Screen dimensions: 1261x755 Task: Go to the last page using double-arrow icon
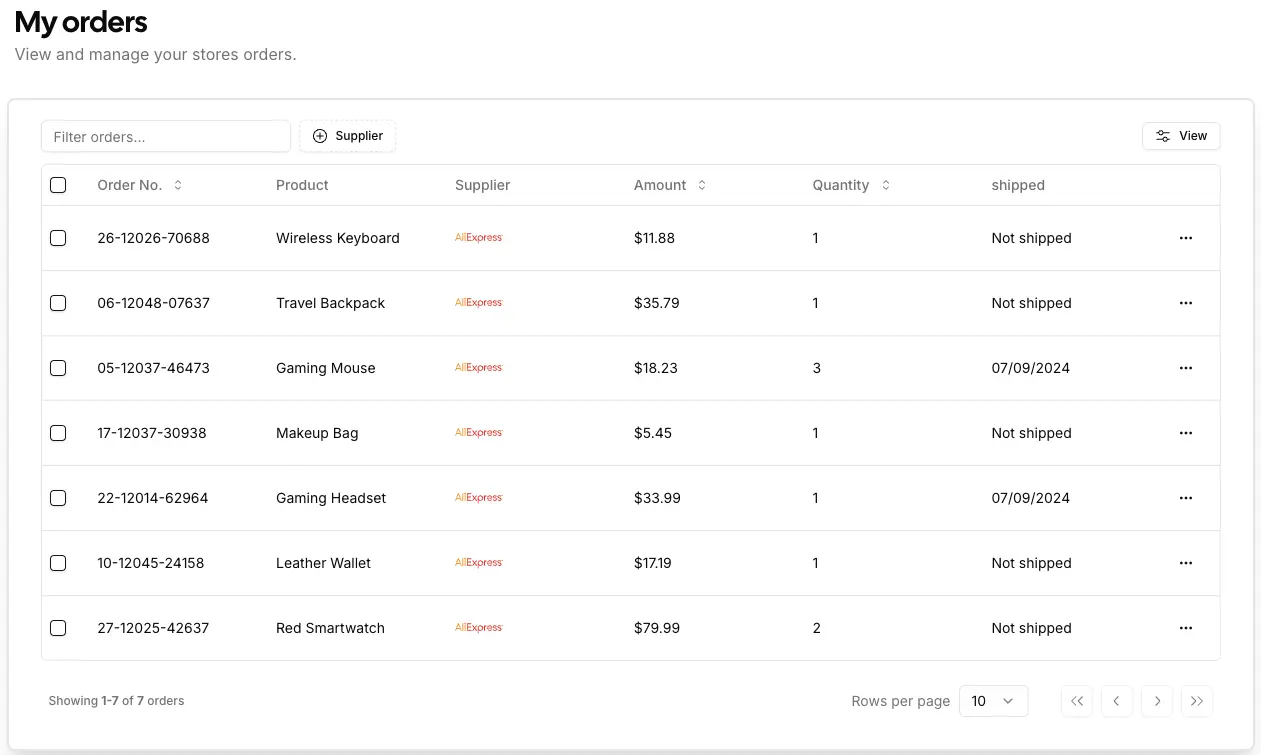tap(1197, 701)
